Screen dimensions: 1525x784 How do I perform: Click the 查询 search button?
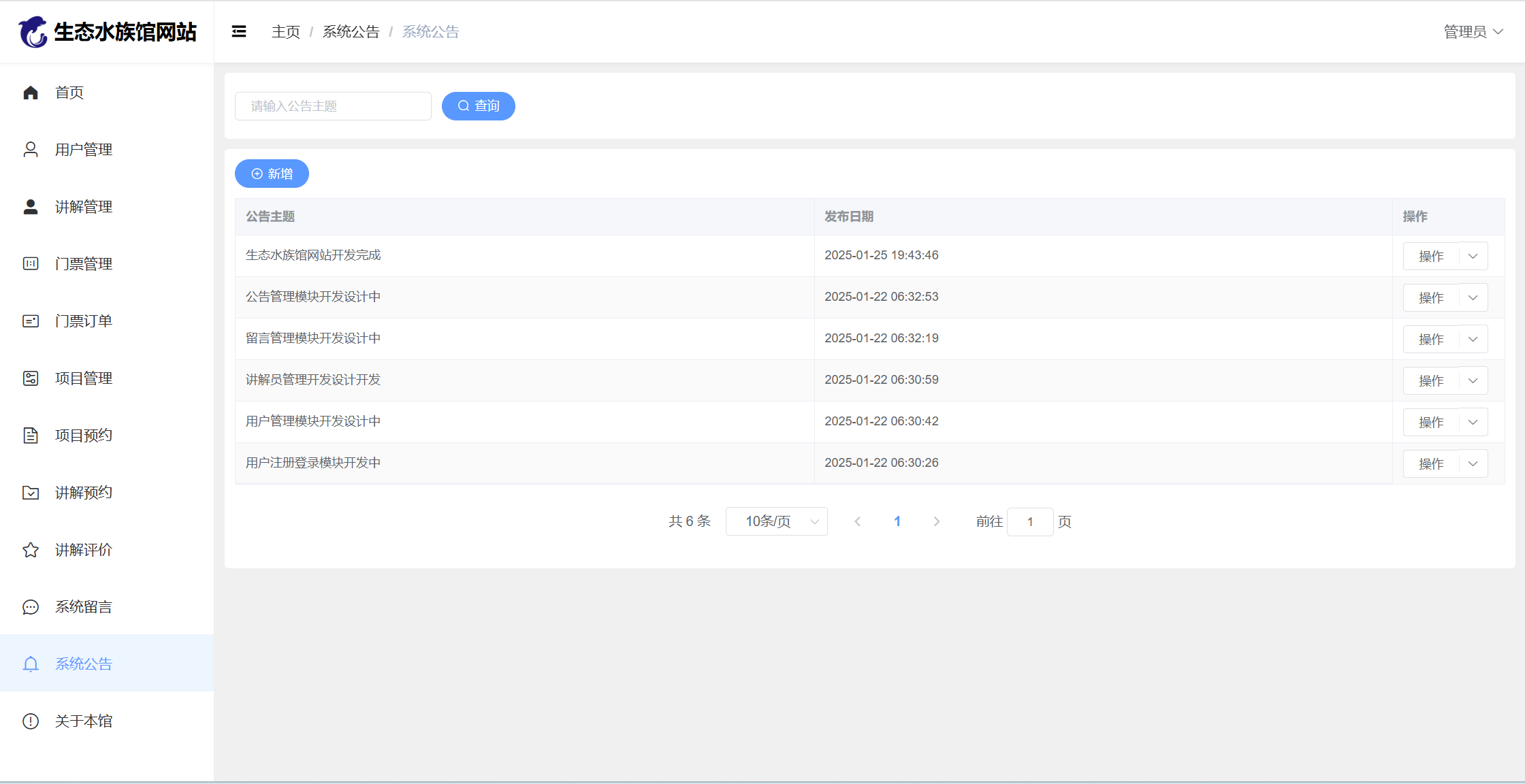(x=478, y=106)
